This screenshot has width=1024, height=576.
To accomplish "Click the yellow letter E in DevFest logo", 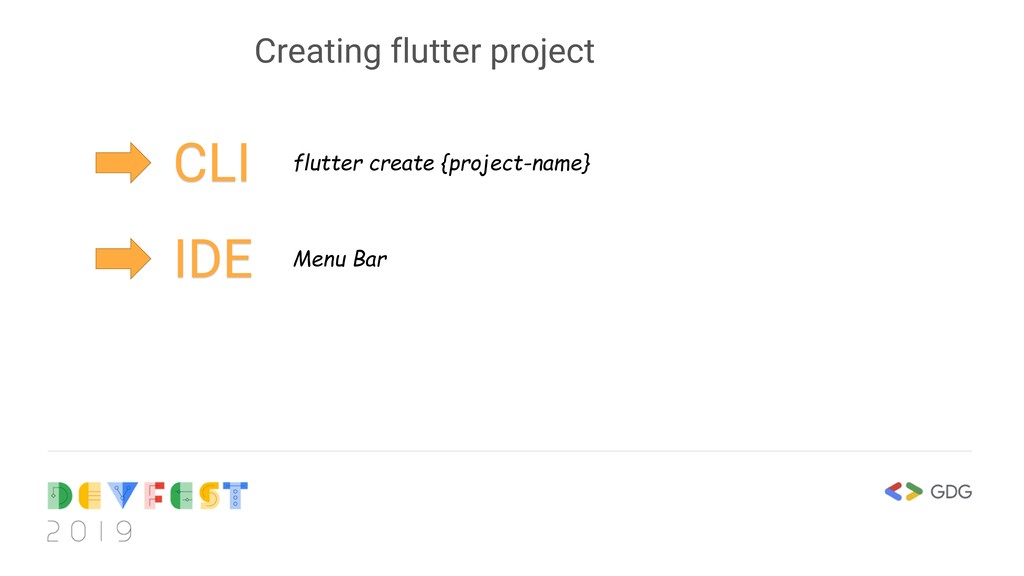I will click(x=90, y=495).
